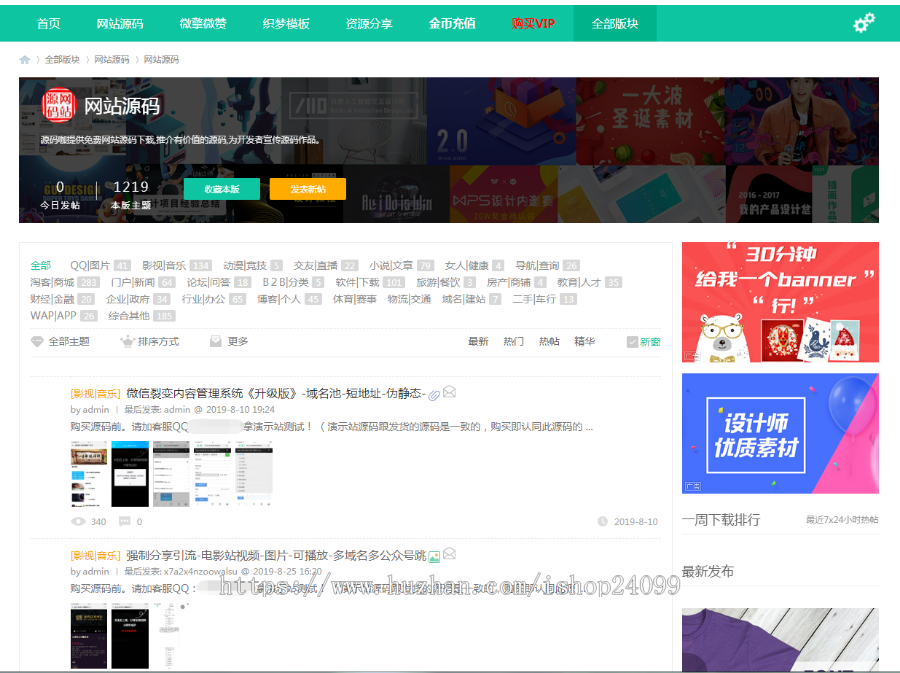The height and width of the screenshot is (673, 900).
Task: Select the 购买VIP nav item
Action: click(533, 23)
